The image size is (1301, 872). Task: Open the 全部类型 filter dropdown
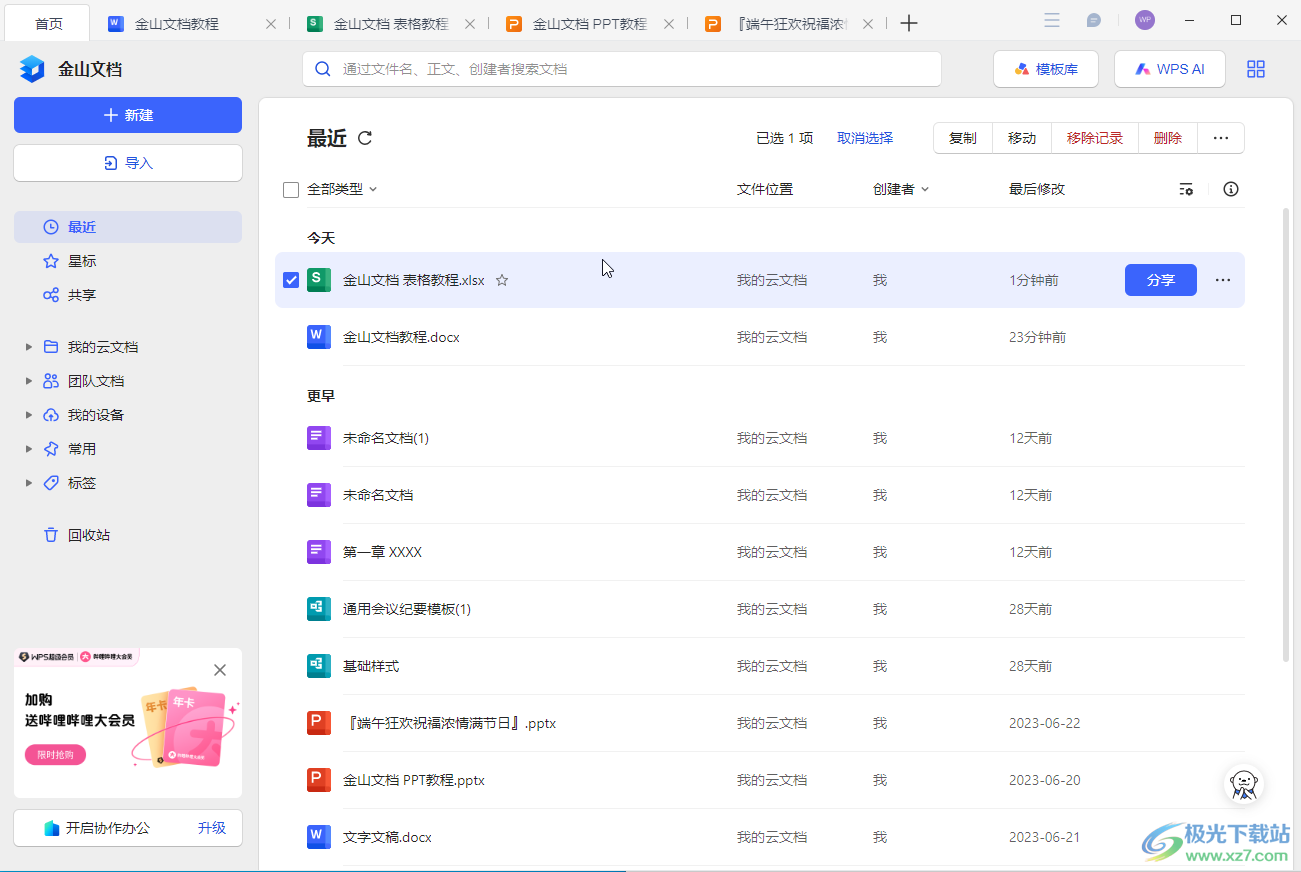pos(342,189)
